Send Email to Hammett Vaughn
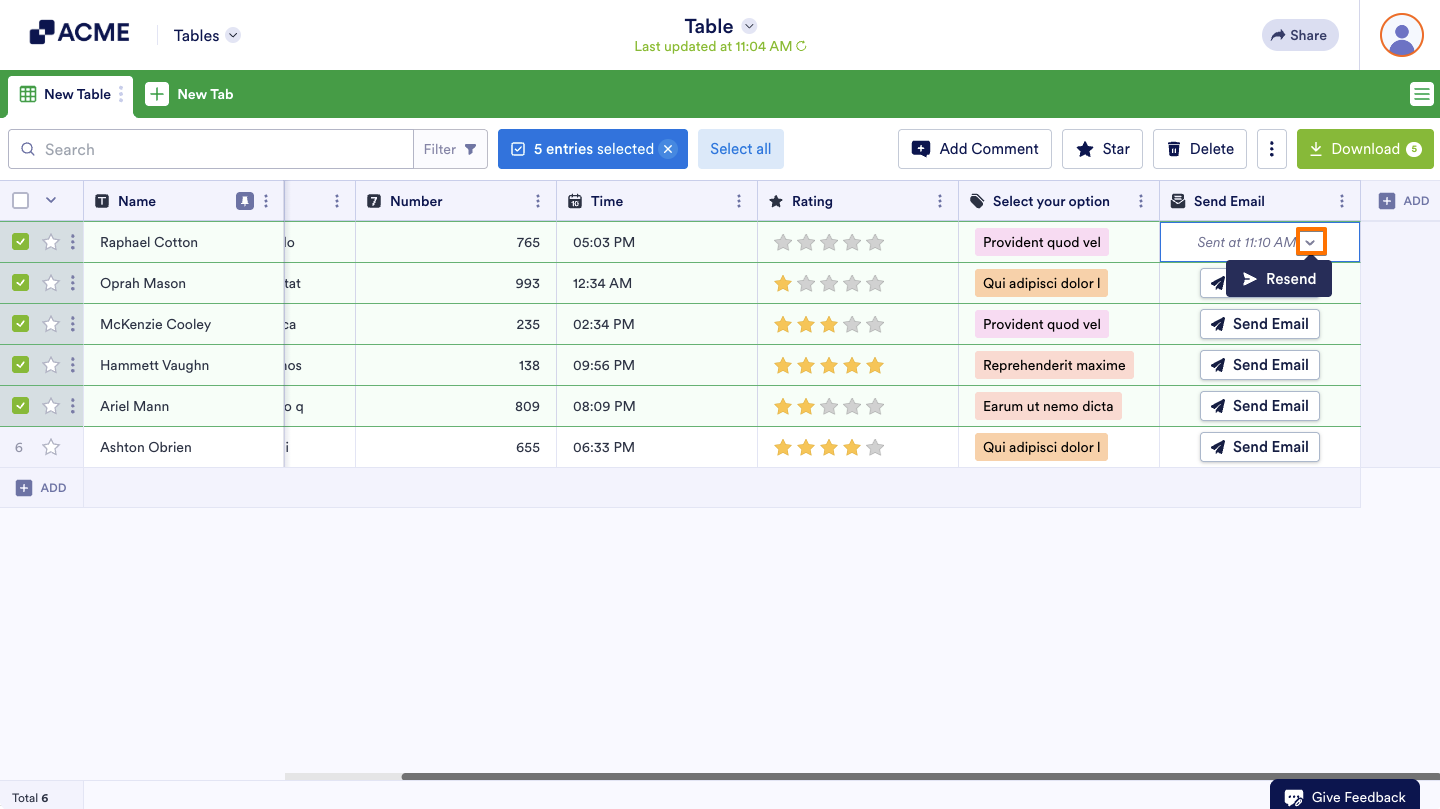This screenshot has width=1440, height=809. coord(1260,365)
